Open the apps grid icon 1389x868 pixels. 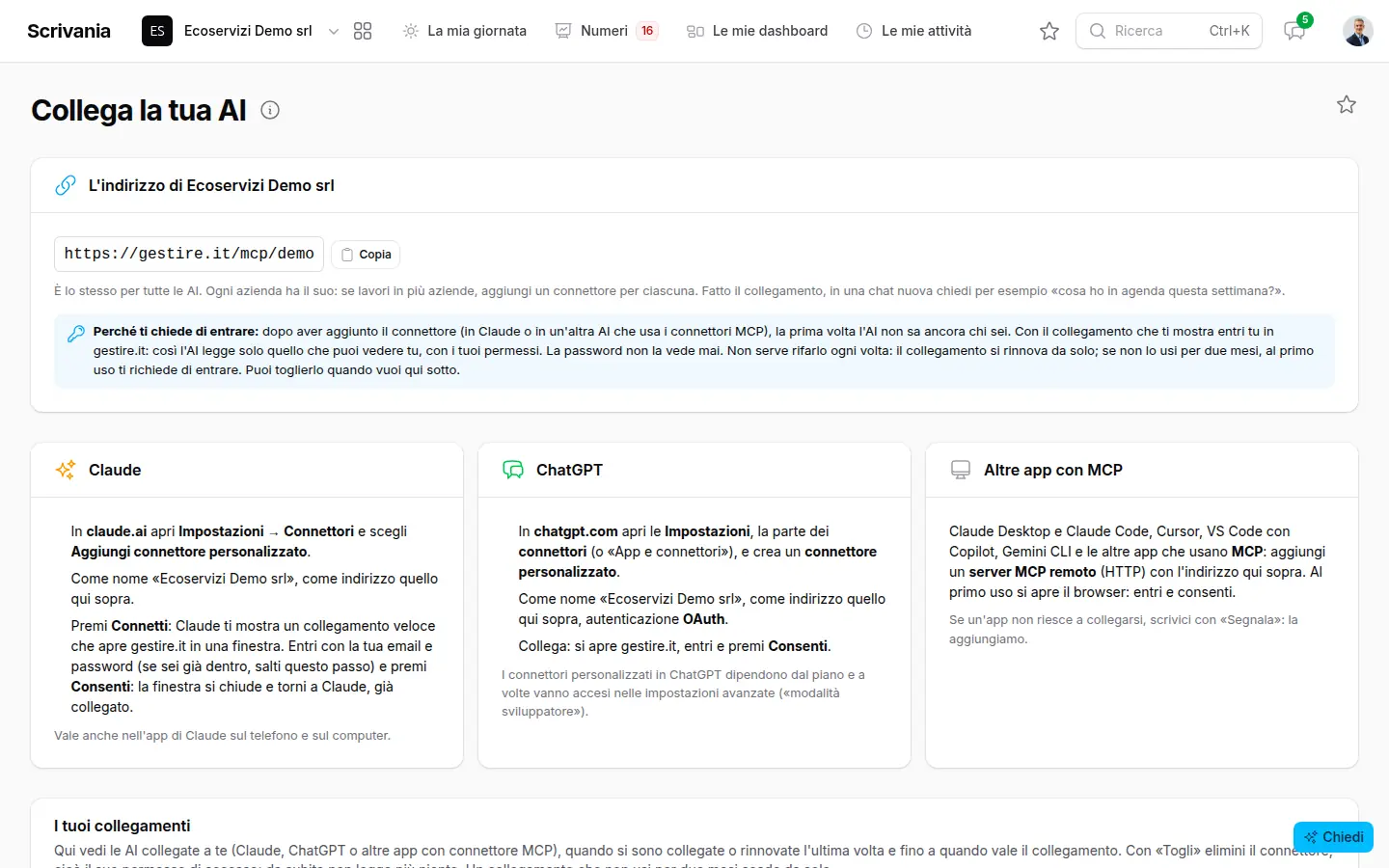coord(363,31)
